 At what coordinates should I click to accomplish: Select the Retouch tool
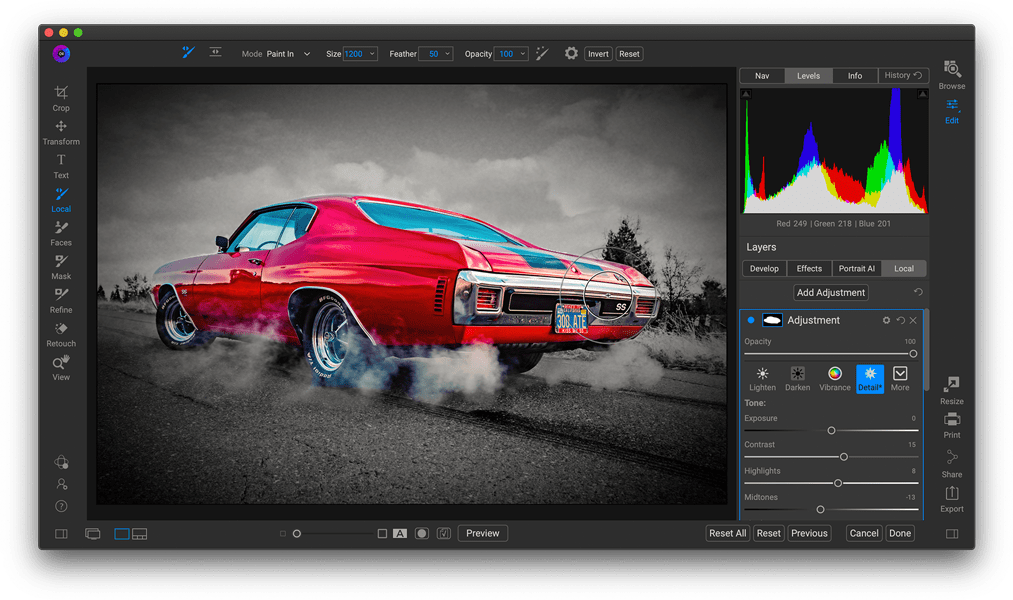click(61, 334)
